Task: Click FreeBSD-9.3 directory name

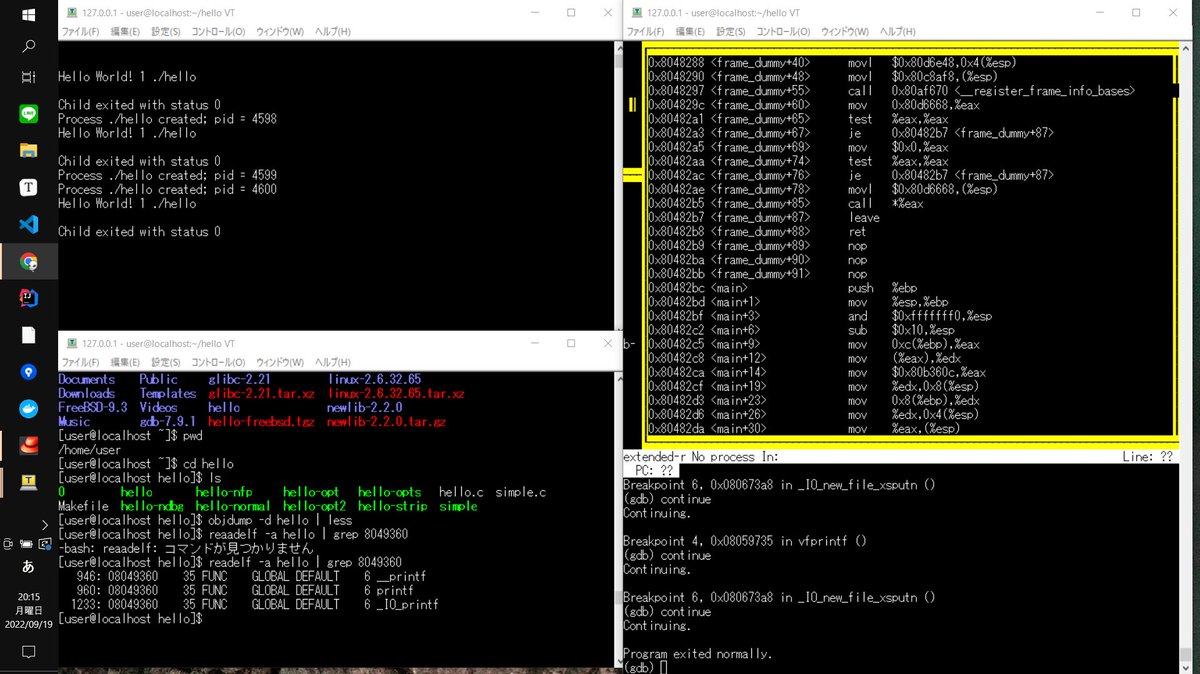Action: 93,408
